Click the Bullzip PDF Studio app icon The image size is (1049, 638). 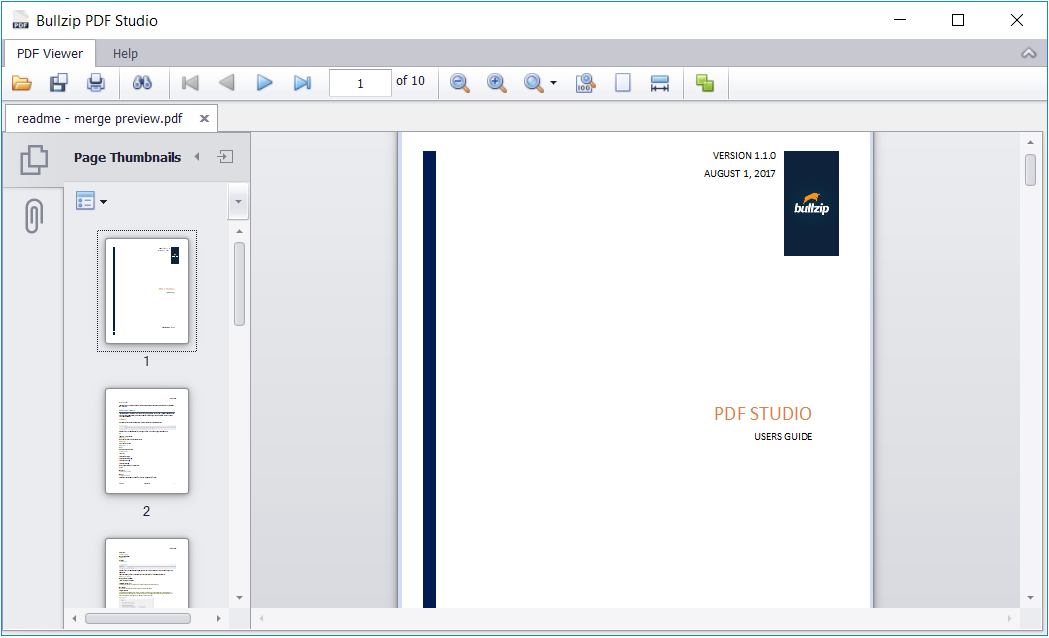tap(21, 20)
